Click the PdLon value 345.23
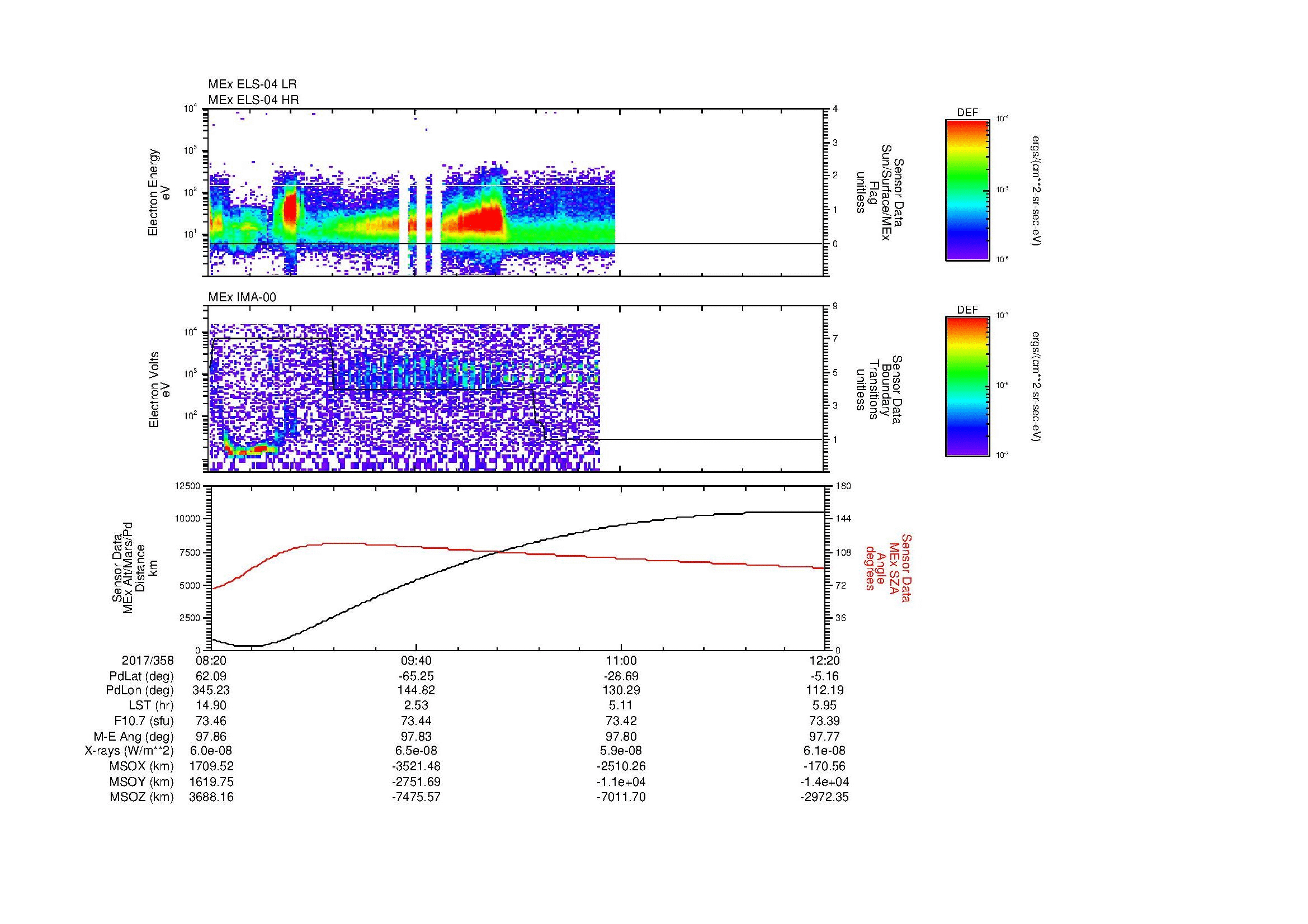The image size is (1308, 924). pos(211,690)
